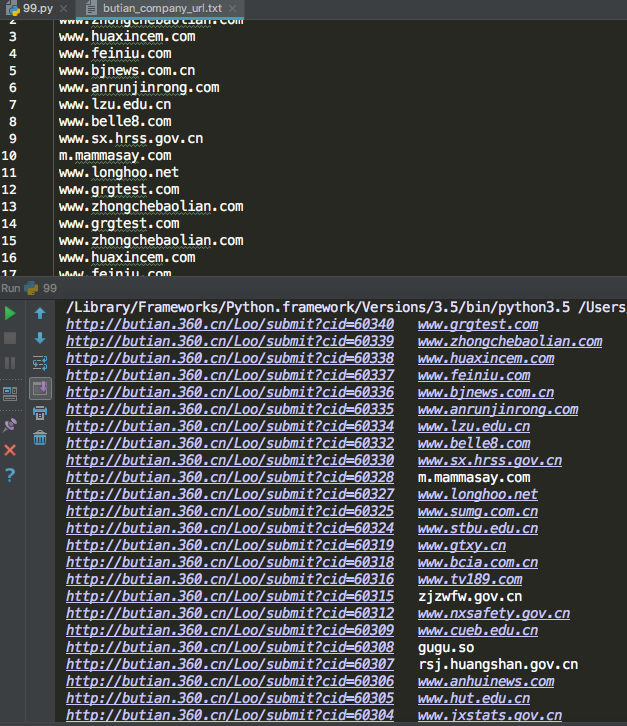Viewport: 627px width, 726px height.
Task: Click the Python icon next to Run 99
Action: 31,288
